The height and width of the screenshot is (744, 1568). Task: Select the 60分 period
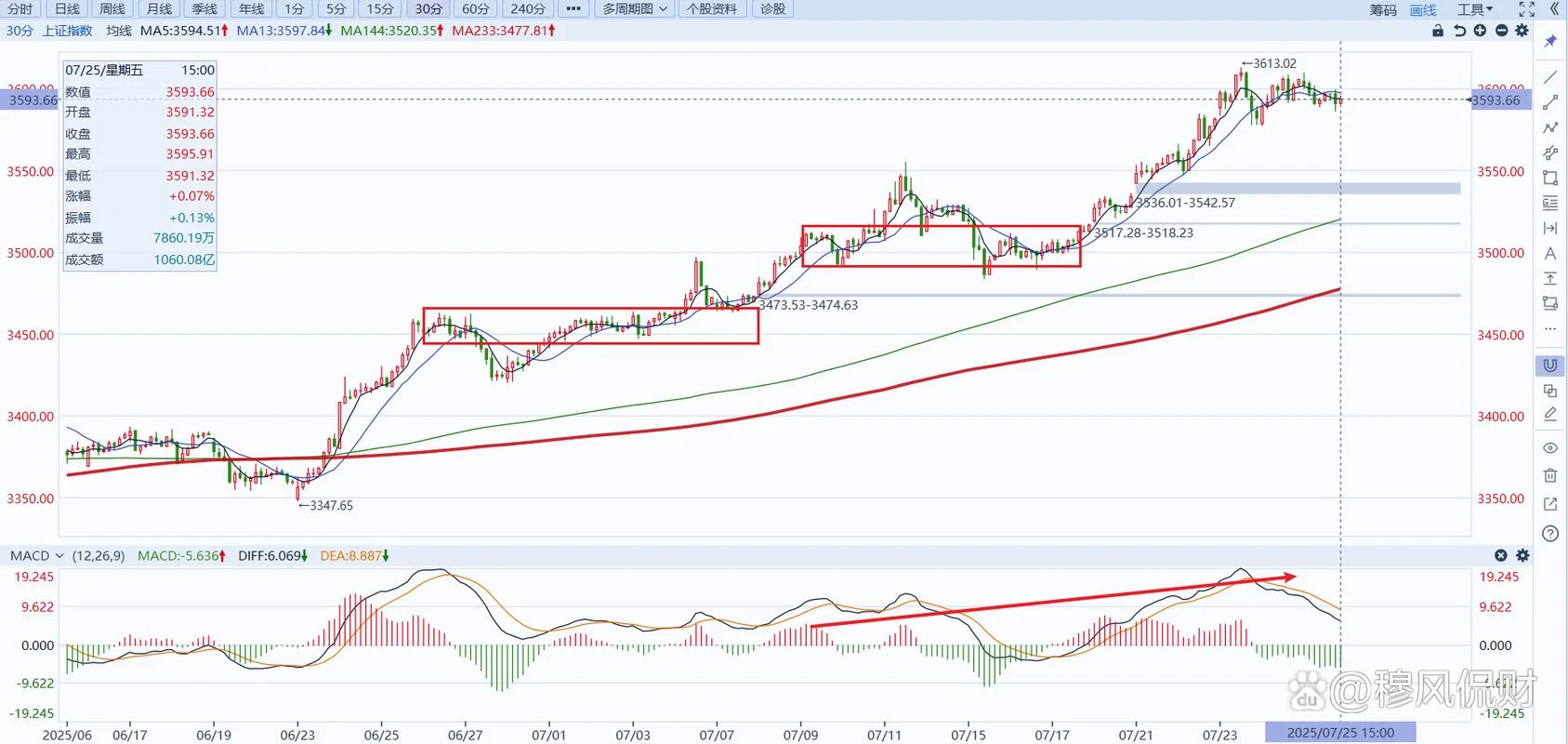tap(476, 8)
